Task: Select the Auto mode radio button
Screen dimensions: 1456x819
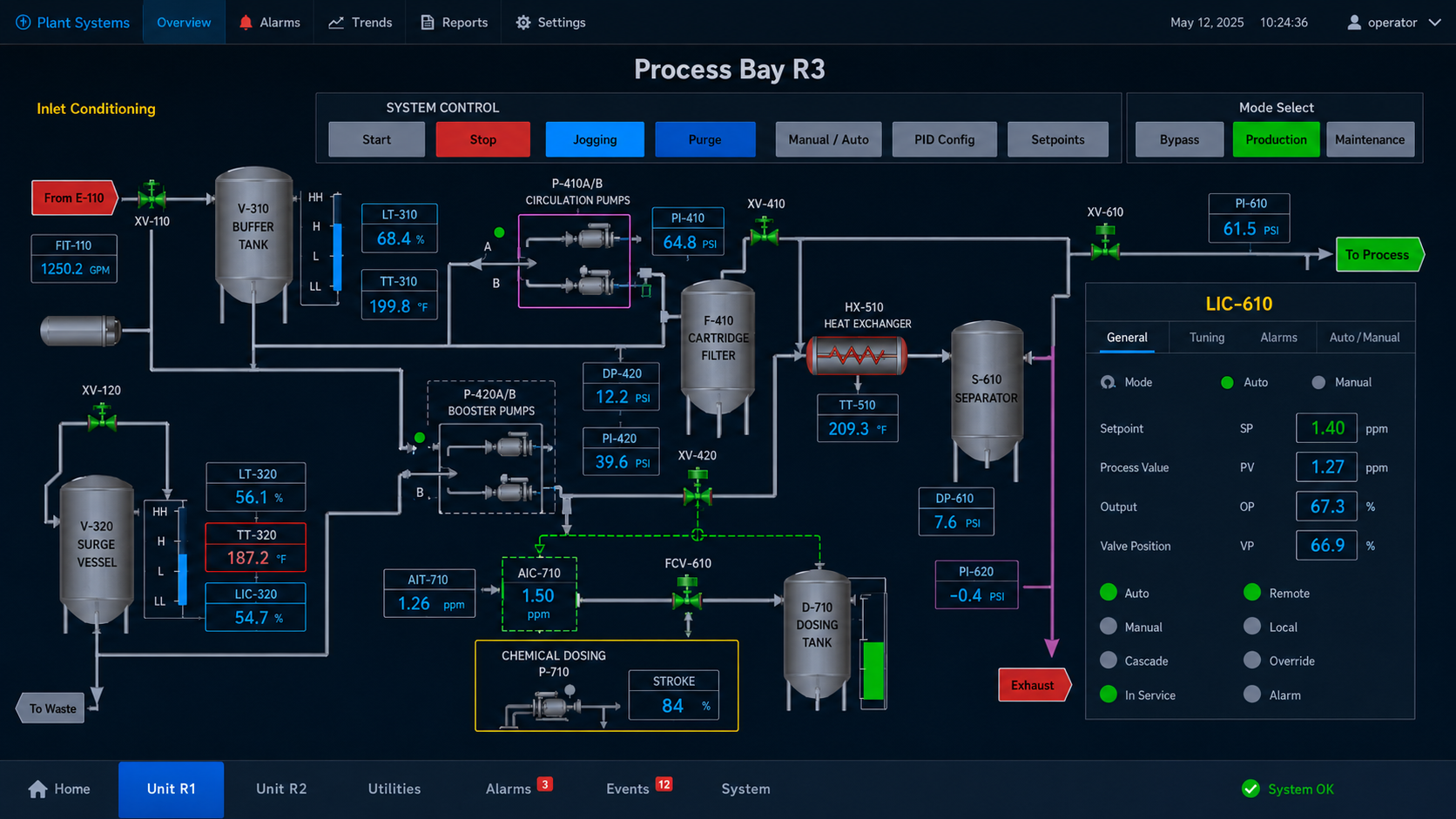Action: click(1227, 383)
